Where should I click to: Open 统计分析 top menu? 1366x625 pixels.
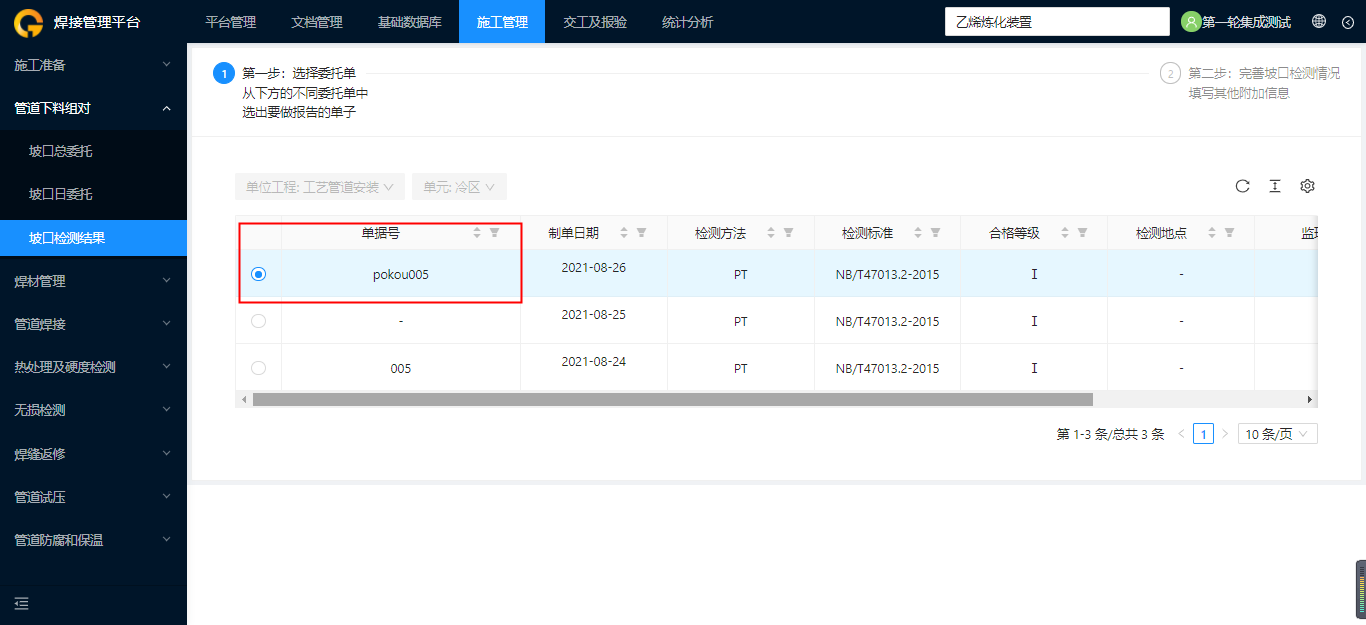688,22
